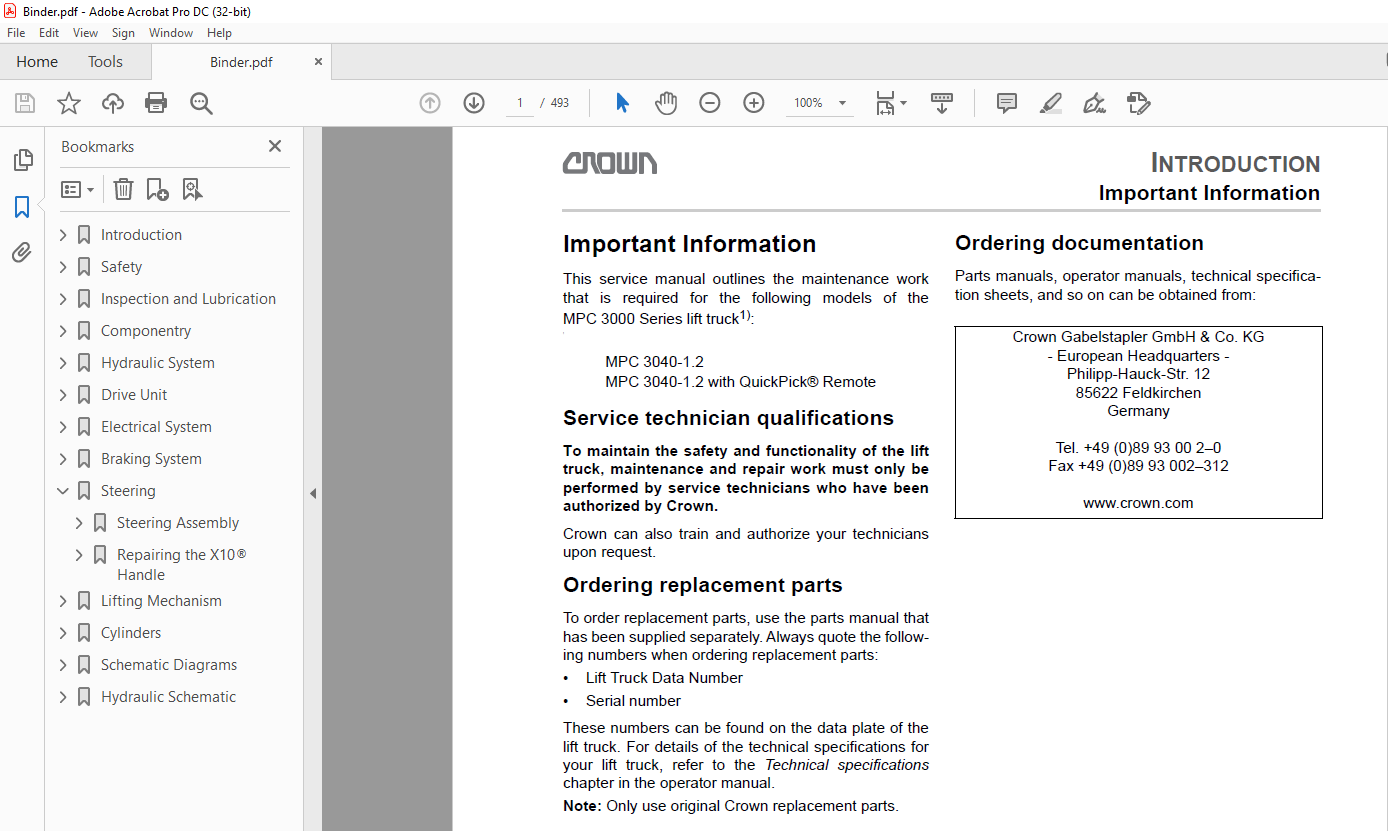Image resolution: width=1388 pixels, height=831 pixels.
Task: Open the Help menu
Action: (219, 33)
